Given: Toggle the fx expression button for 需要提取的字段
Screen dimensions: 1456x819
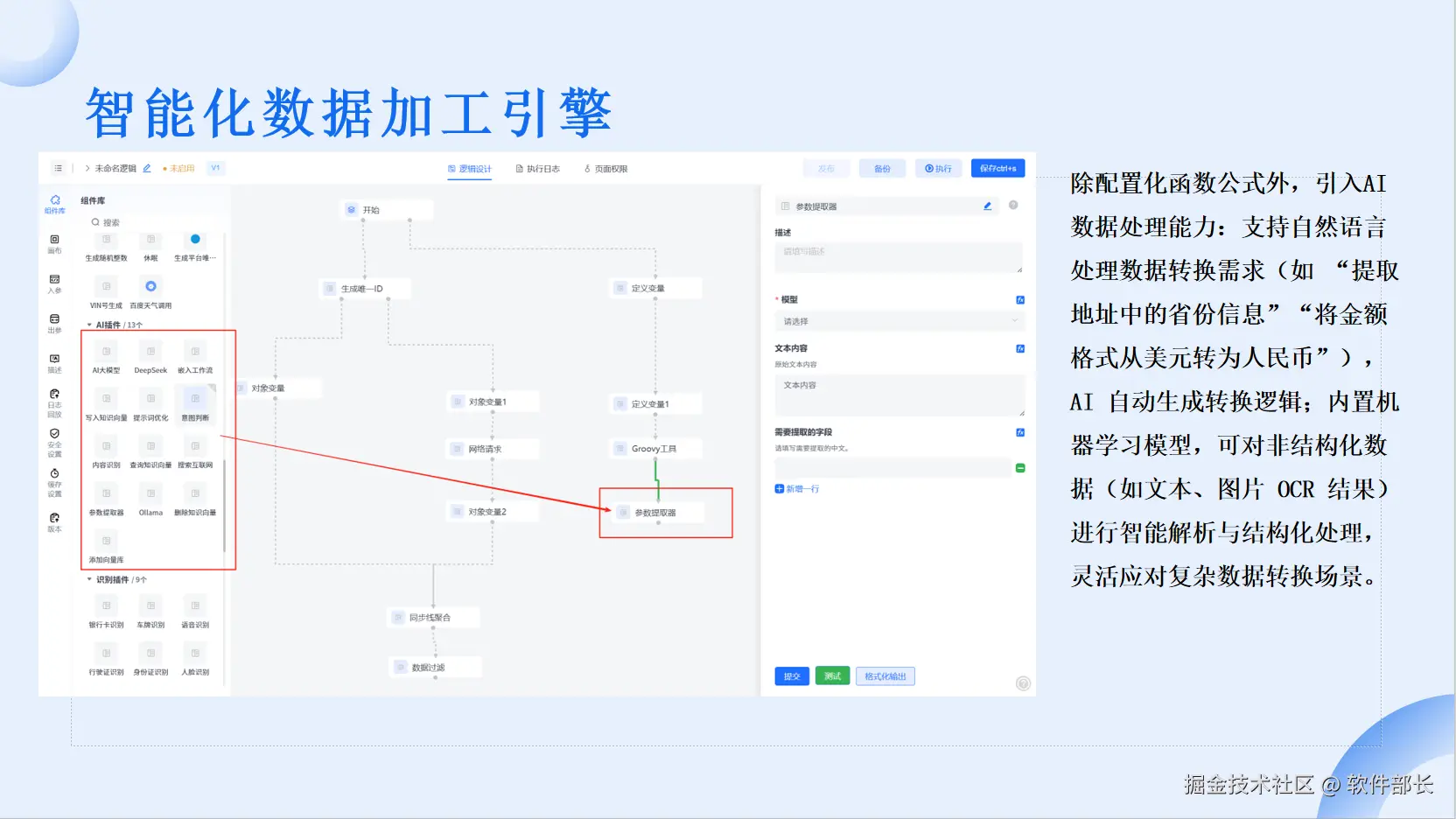Looking at the screenshot, I should pos(1020,432).
